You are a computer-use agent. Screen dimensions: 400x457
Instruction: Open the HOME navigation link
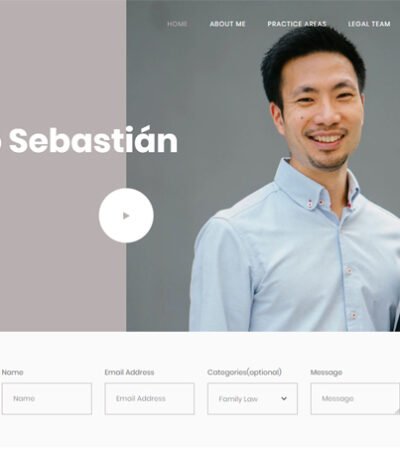[177, 24]
